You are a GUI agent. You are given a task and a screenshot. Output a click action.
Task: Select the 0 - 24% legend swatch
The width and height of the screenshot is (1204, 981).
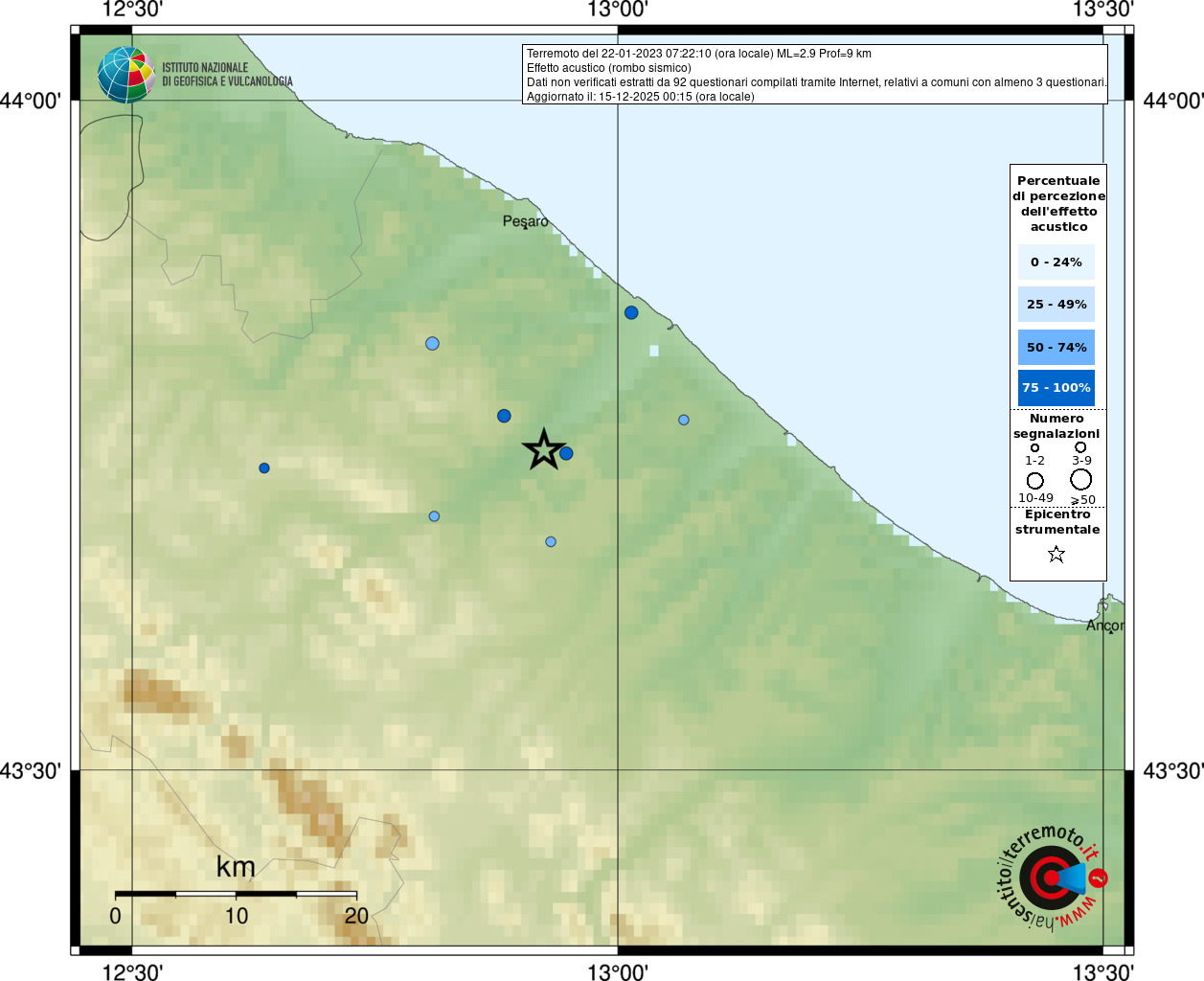(x=1056, y=262)
